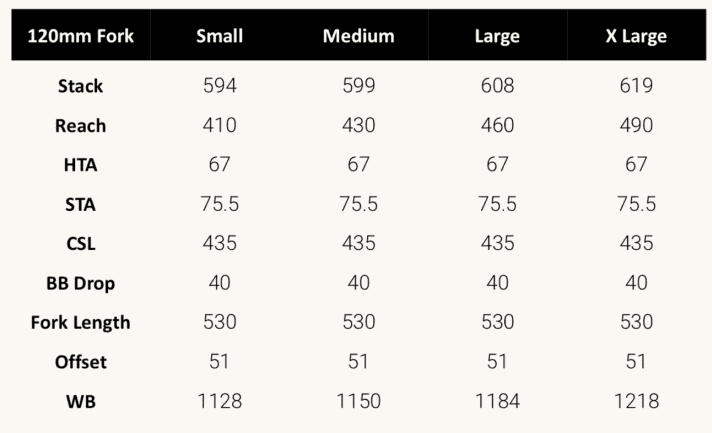Click the Small stack value 594
This screenshot has width=712, height=433.
(220, 86)
